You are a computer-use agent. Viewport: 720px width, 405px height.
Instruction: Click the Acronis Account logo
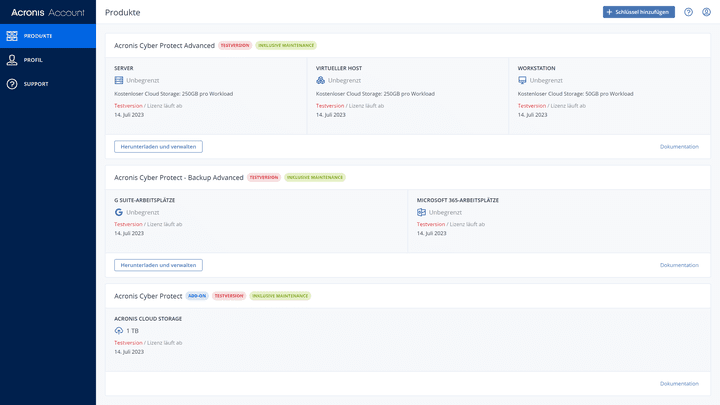[x=48, y=12]
